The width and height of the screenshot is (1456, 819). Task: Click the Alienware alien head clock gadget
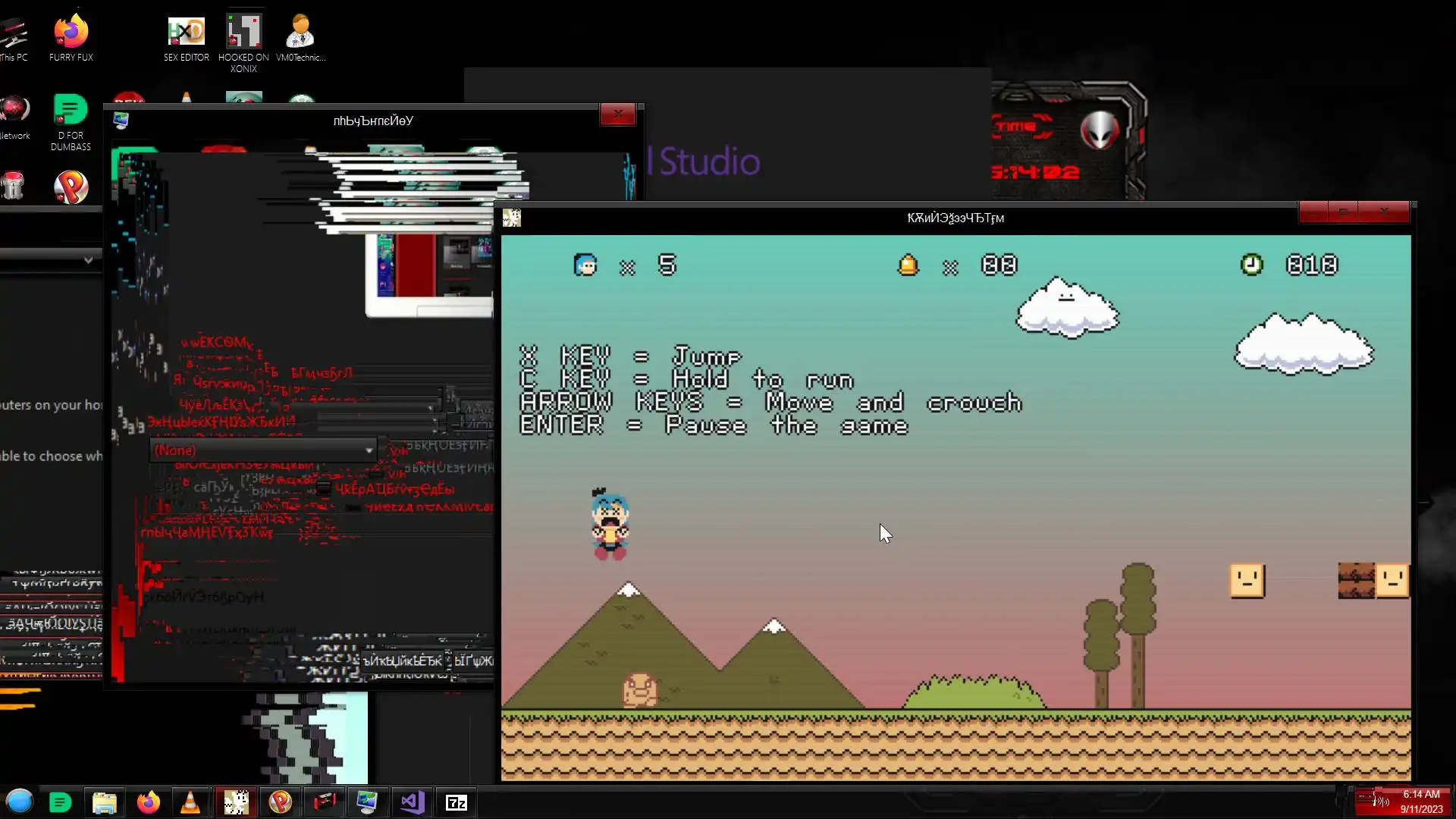1099,130
